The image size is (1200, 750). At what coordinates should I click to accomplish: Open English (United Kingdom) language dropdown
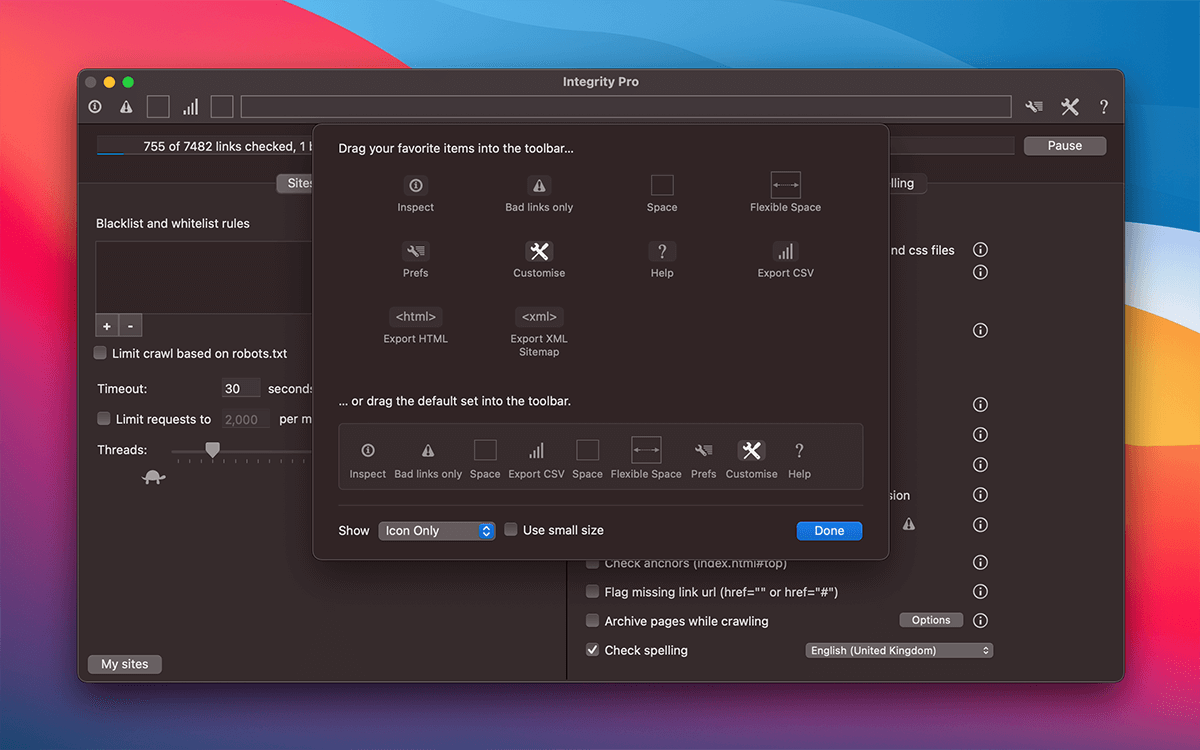click(x=899, y=650)
